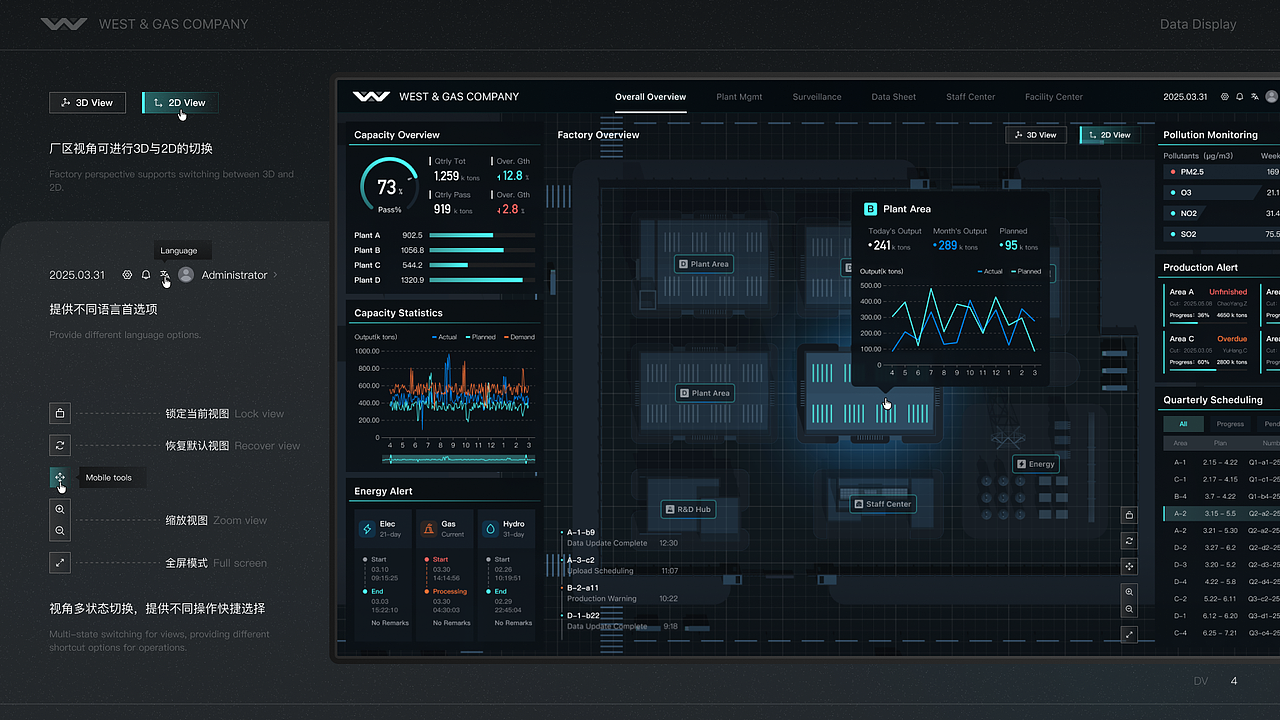Click the translate icon under the Language tooltip

[164, 274]
